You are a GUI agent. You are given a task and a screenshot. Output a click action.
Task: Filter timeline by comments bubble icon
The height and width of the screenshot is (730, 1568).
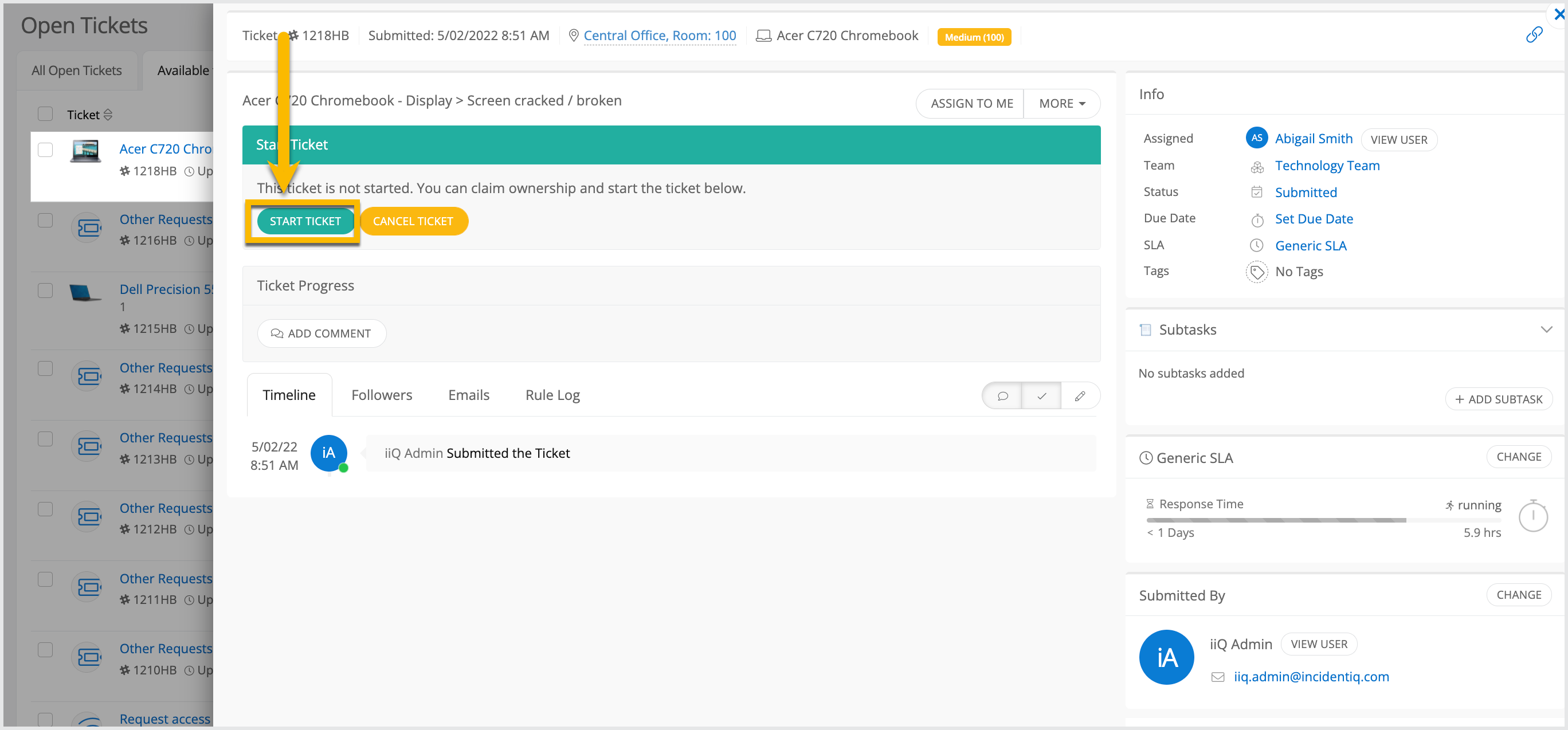(1002, 396)
